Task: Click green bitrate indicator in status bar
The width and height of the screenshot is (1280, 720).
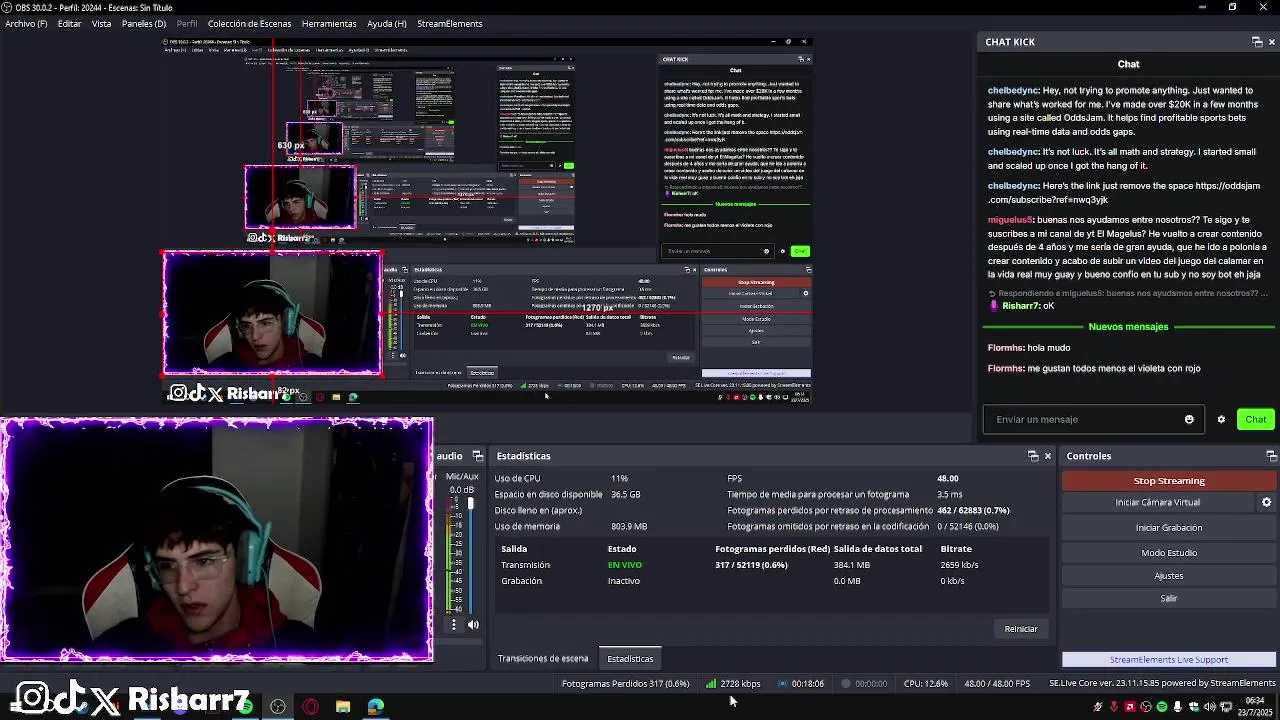Action: click(x=711, y=684)
